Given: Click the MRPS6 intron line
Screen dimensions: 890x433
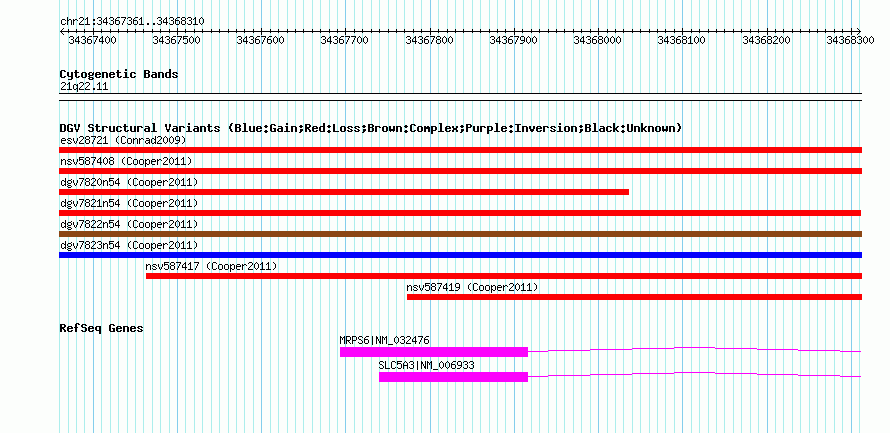Looking at the screenshot, I should tap(695, 350).
